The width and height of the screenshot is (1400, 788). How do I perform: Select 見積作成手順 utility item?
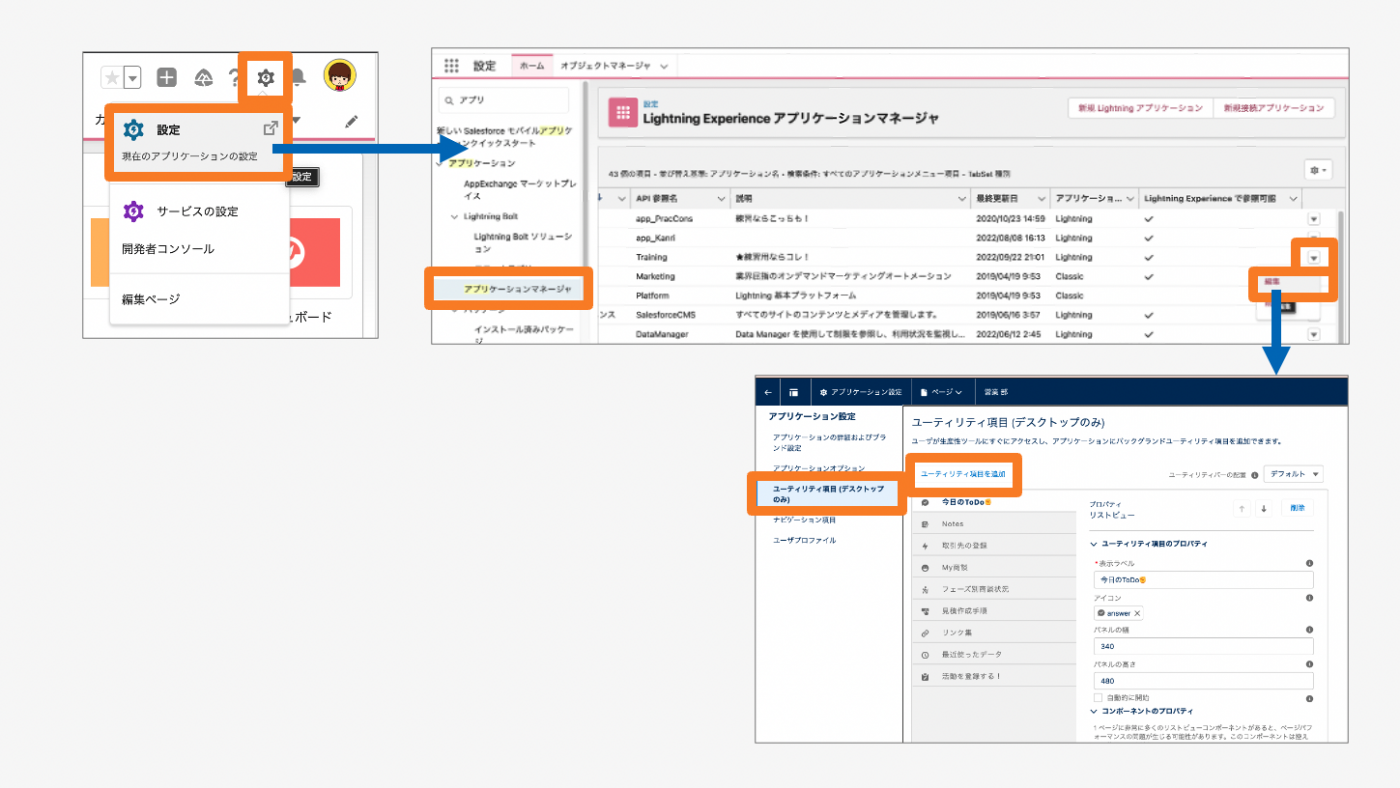pos(993,610)
